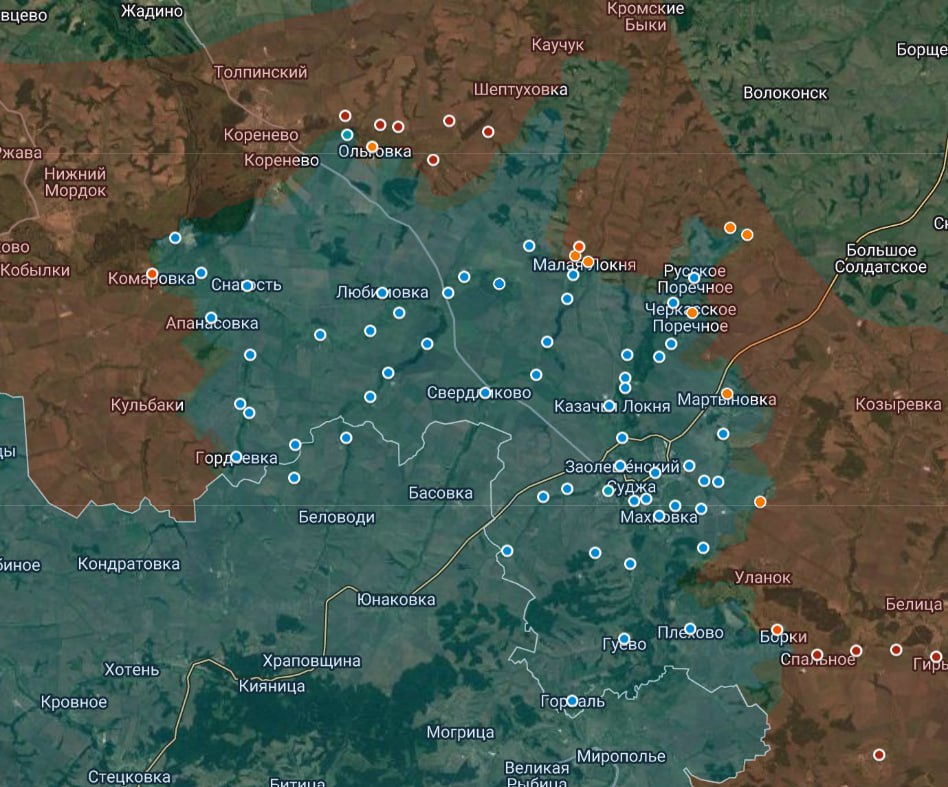Click the Кияница place label
This screenshot has width=948, height=787.
click(271, 686)
